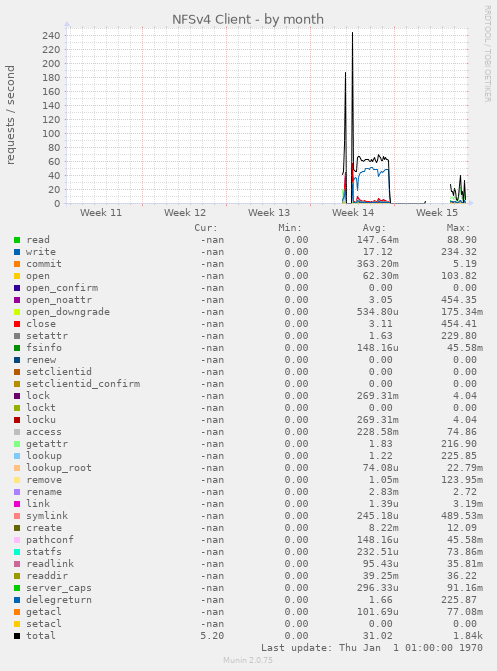Screen dimensions: 497x671
Task: Click the Last update timestamp line
Action: [x=372, y=648]
